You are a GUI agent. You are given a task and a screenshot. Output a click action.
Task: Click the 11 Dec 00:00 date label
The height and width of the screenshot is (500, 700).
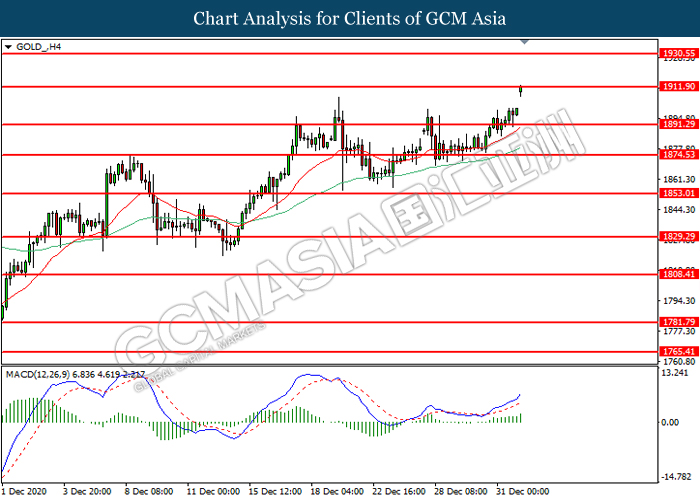point(213,492)
